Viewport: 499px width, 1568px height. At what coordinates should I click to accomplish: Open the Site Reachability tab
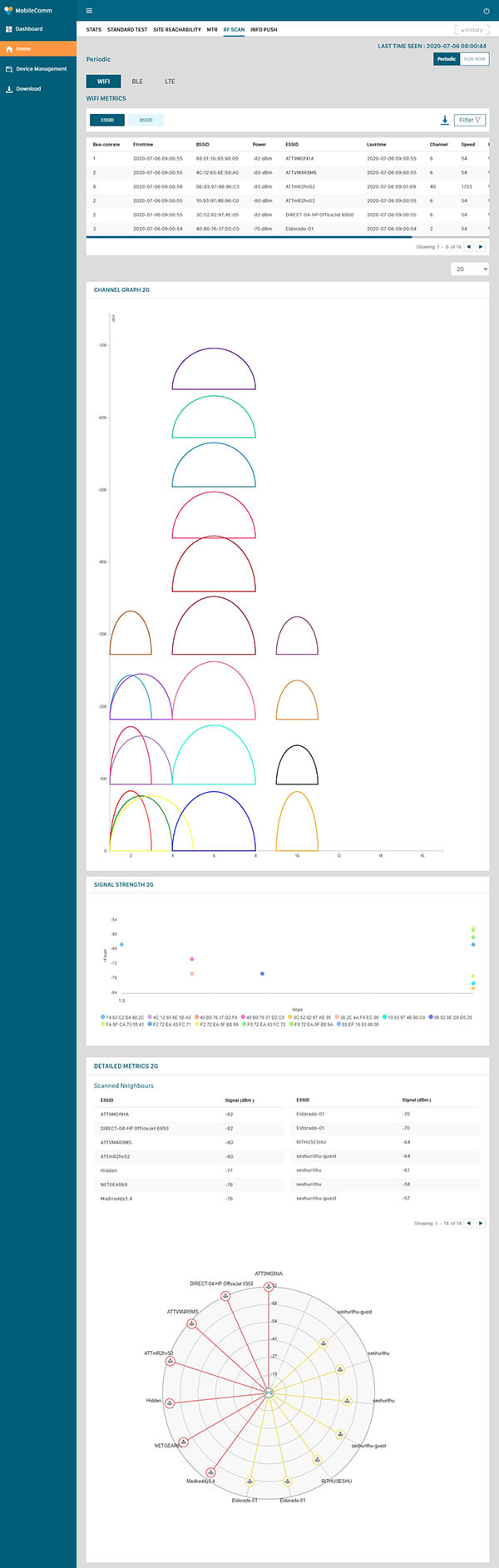pyautogui.click(x=176, y=29)
